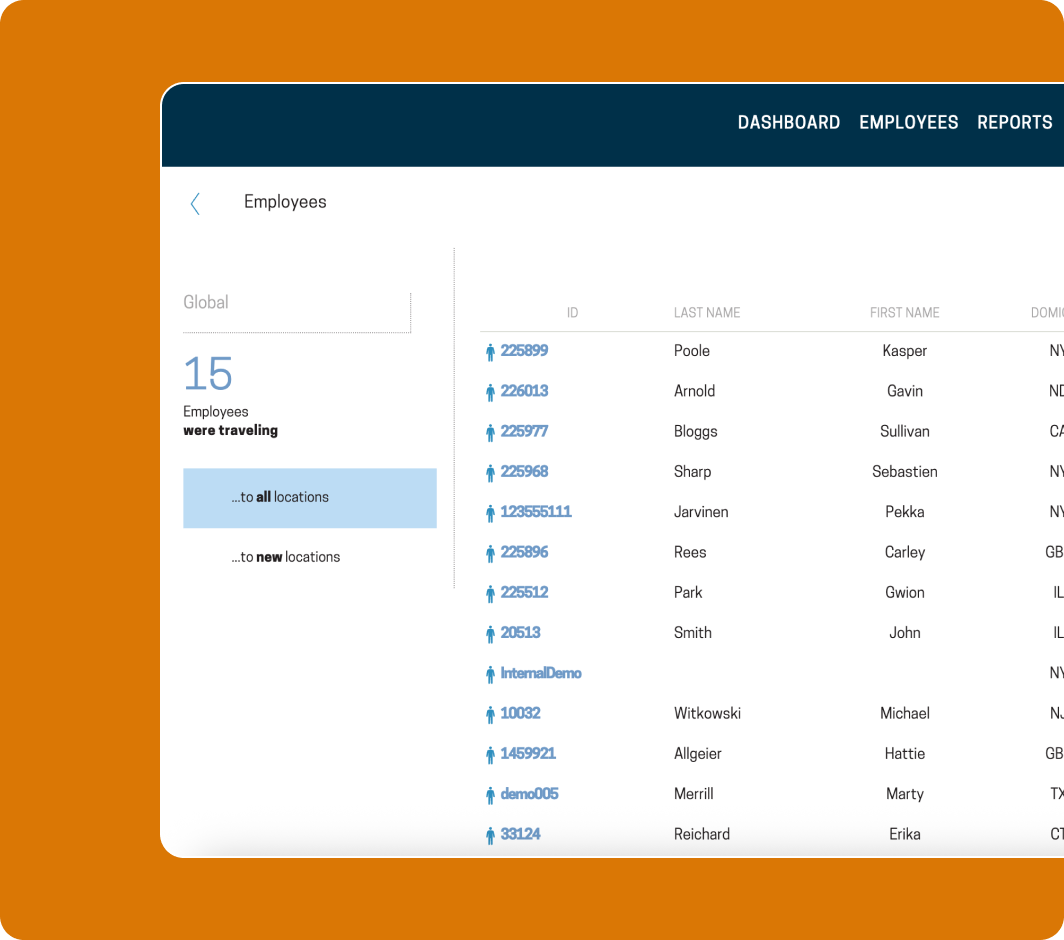Click person icon for employee 225899

[490, 352]
